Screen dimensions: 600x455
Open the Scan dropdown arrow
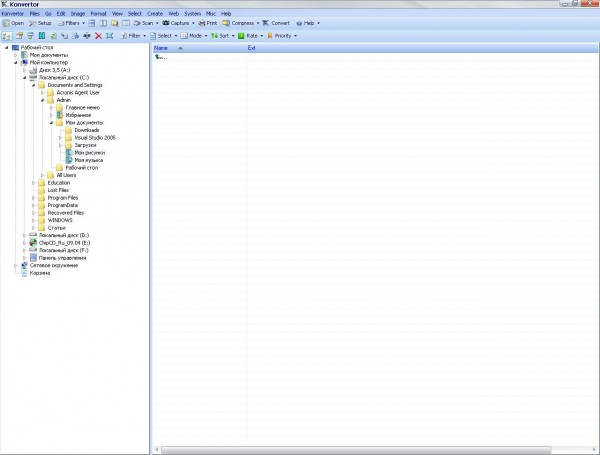157,23
